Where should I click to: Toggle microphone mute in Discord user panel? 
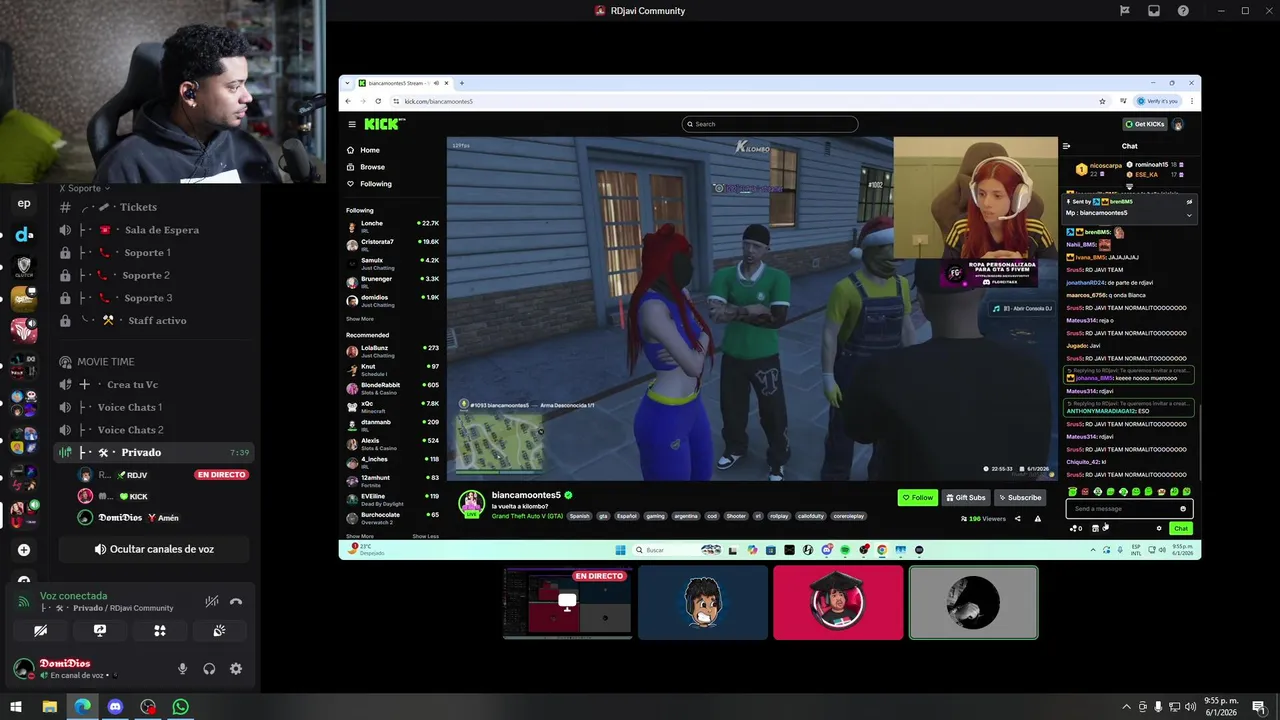[x=182, y=669]
